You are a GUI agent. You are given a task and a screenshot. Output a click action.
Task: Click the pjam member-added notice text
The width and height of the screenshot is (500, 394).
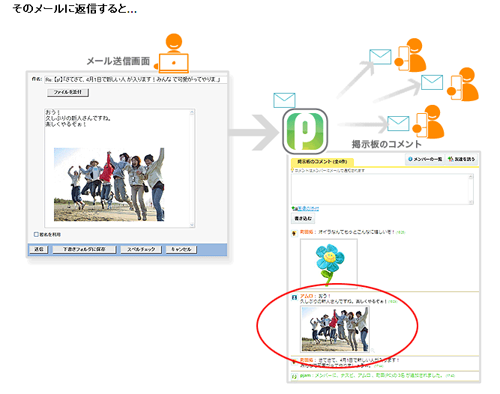378,376
